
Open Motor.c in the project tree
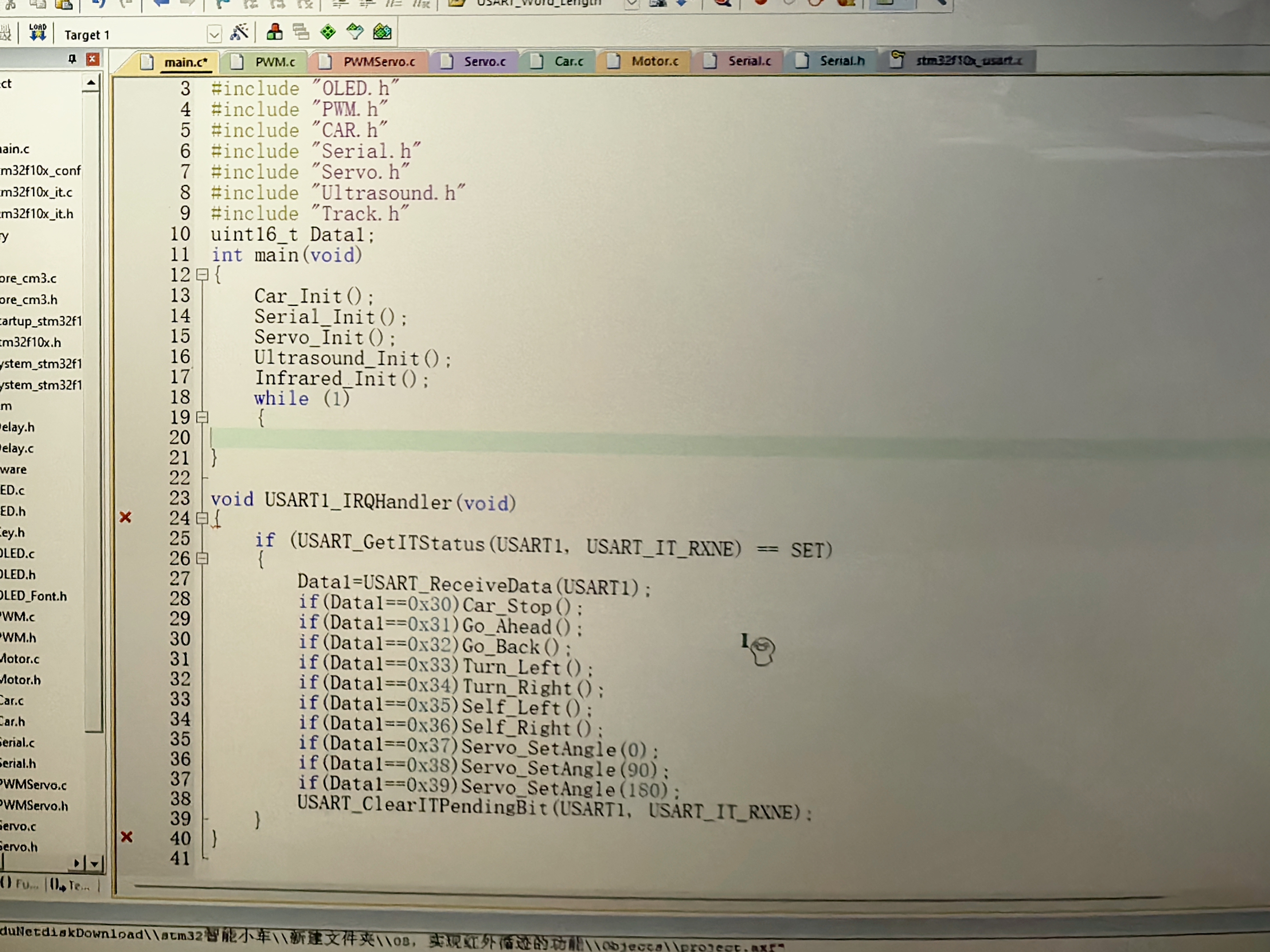(20, 659)
